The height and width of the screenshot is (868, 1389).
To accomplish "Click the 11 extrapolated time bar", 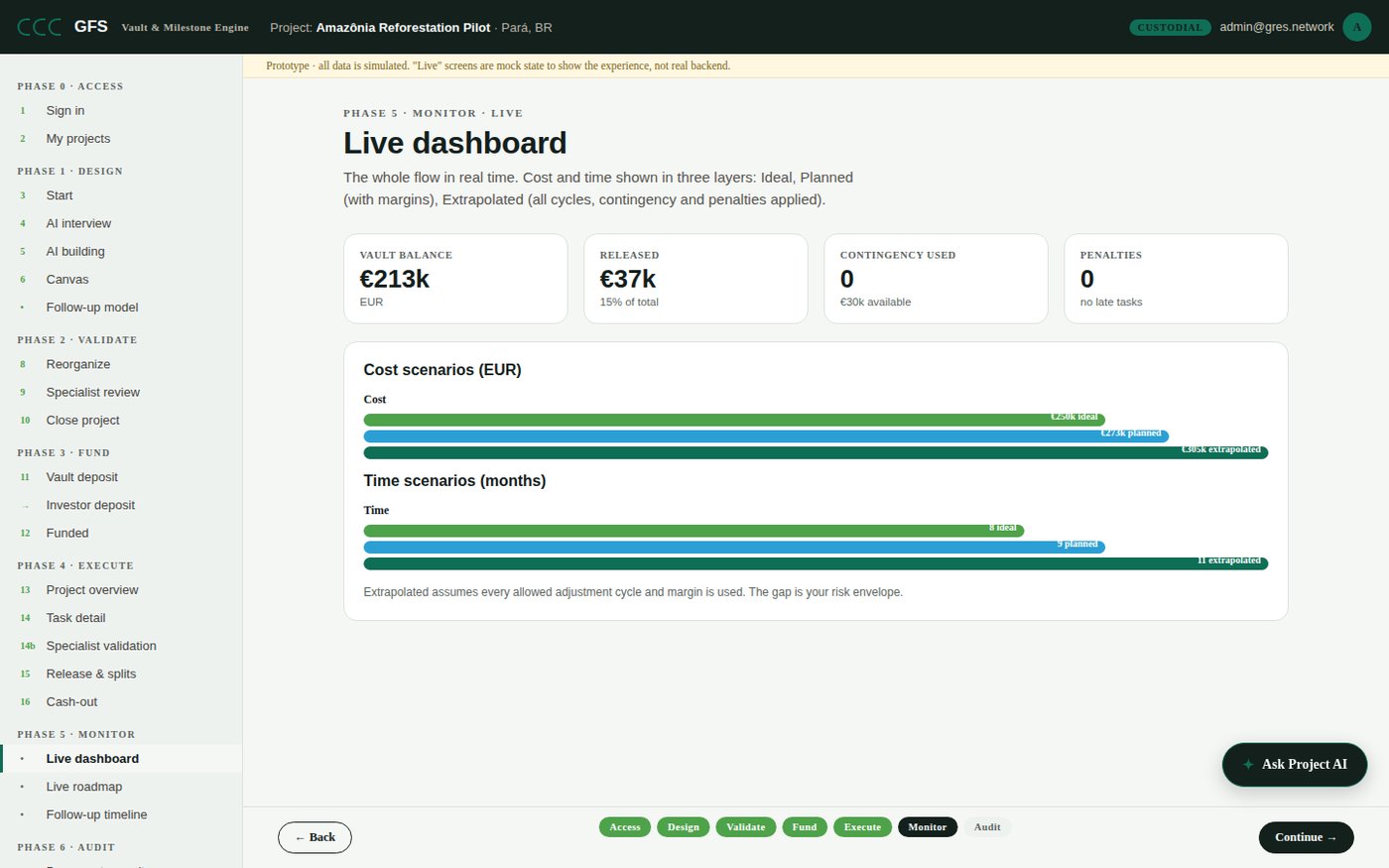I will [816, 563].
